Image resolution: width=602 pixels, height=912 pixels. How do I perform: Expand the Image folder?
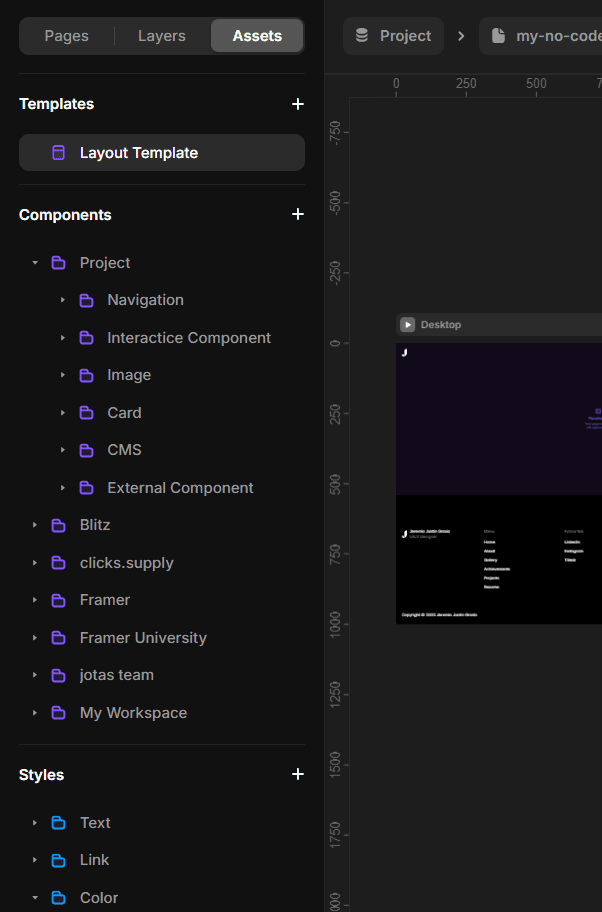(x=63, y=375)
